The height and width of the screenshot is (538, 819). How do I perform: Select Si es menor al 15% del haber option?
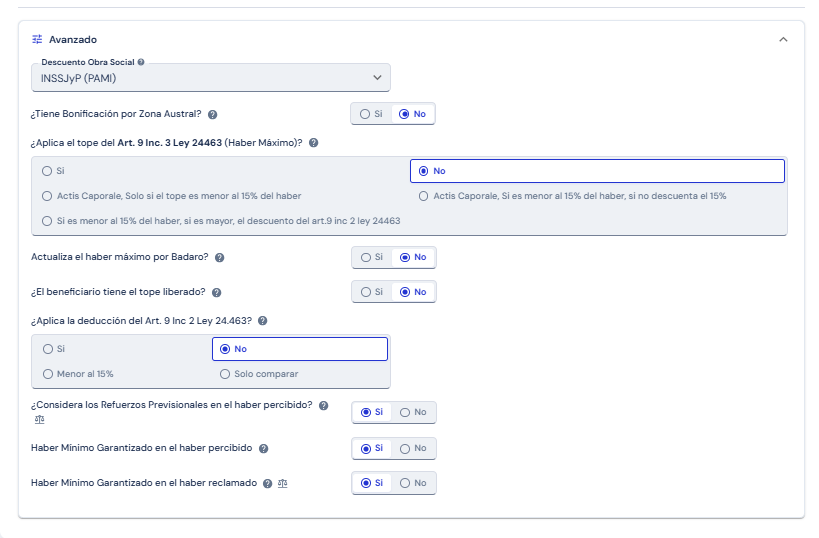(221, 221)
